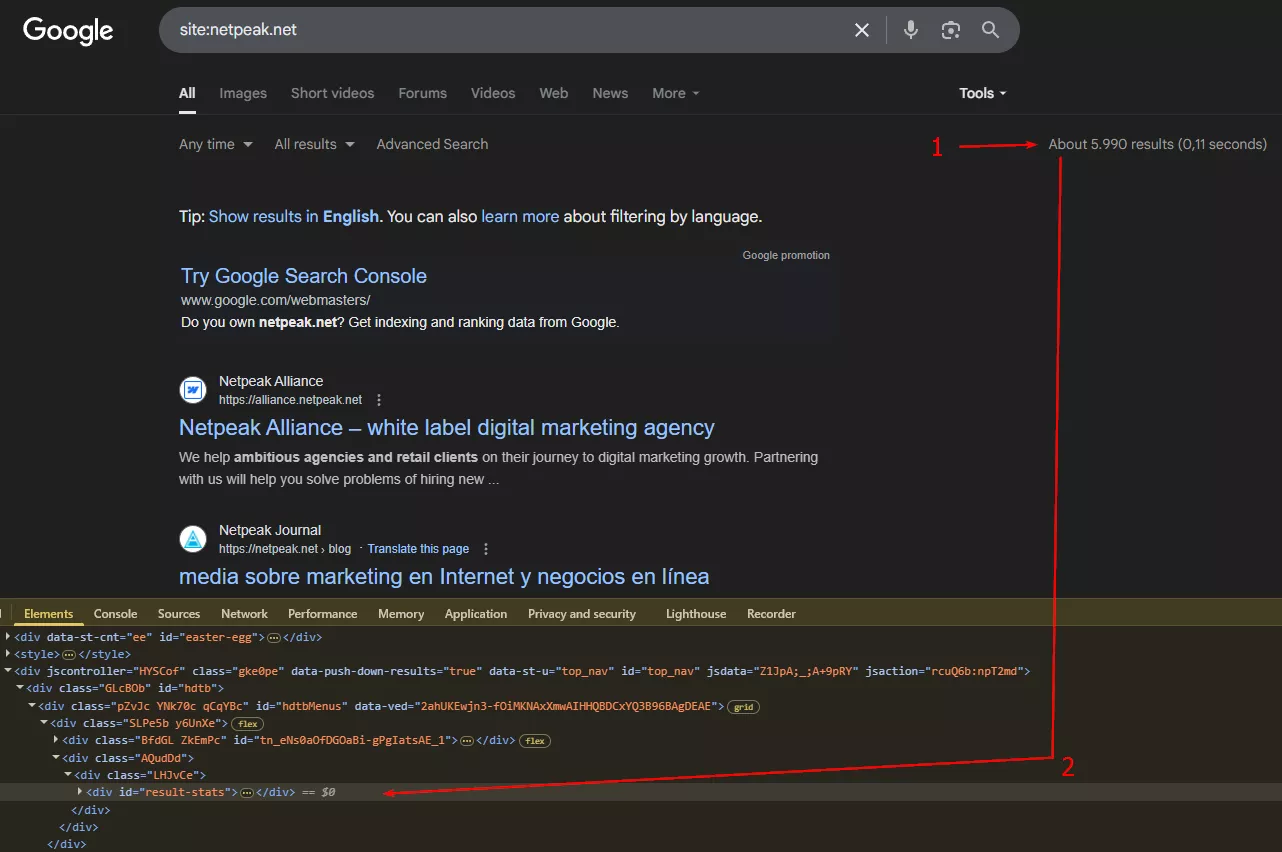1282x852 pixels.
Task: Click flex badge on BfdGL ZkEmPc node
Action: click(x=535, y=741)
